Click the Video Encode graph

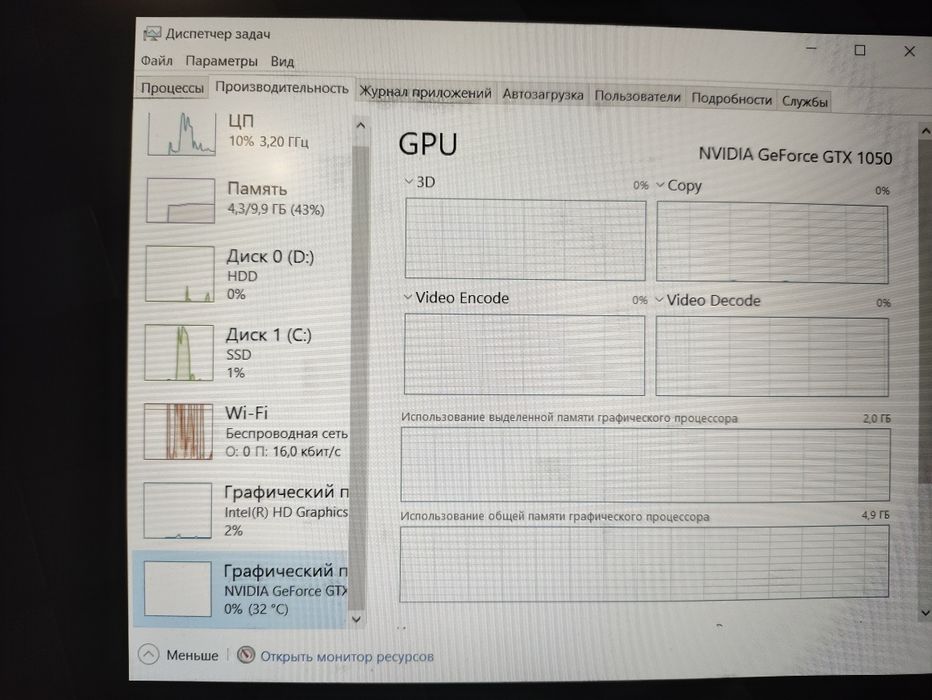pos(524,355)
